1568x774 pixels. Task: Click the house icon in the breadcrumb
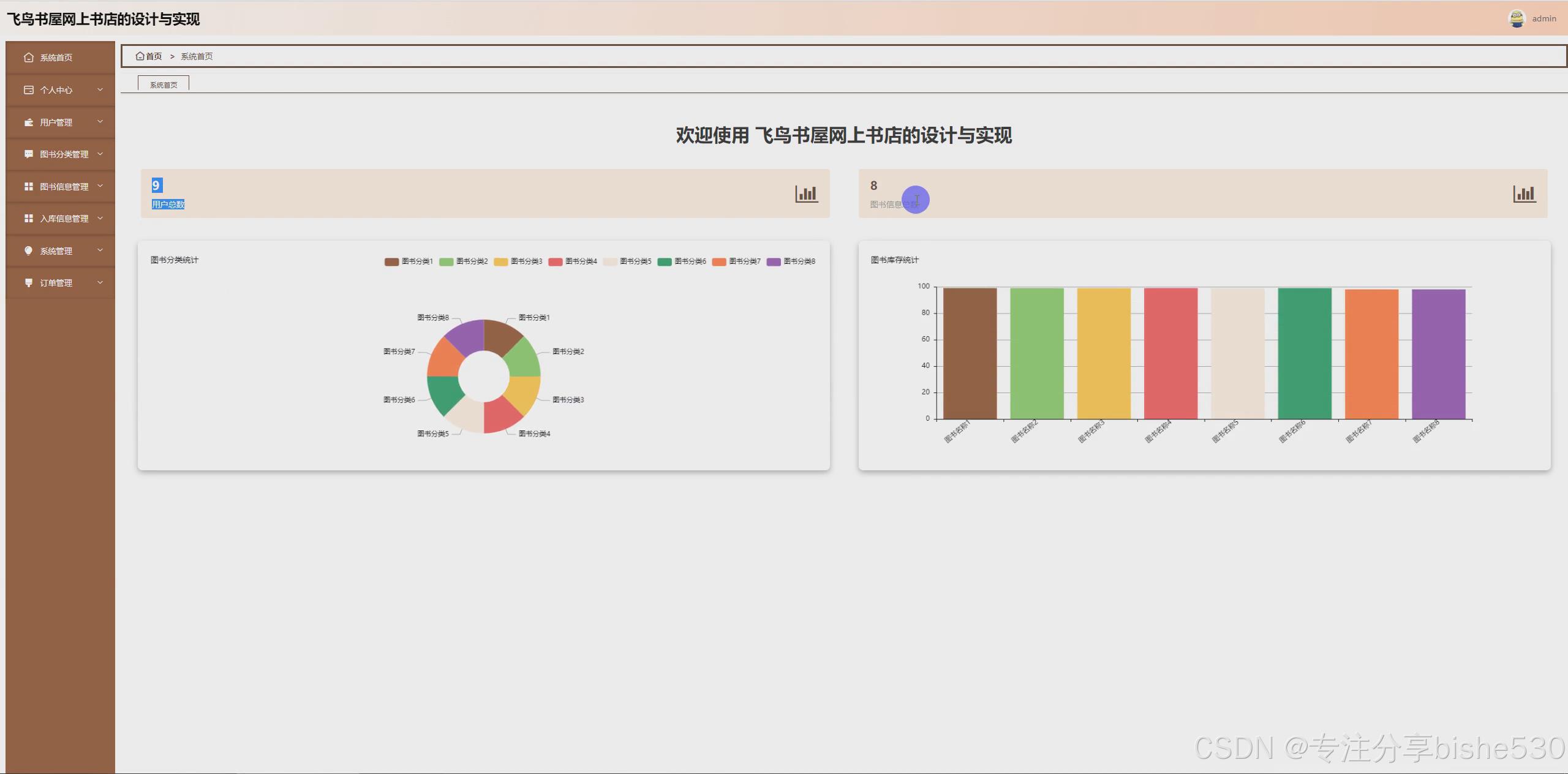140,56
